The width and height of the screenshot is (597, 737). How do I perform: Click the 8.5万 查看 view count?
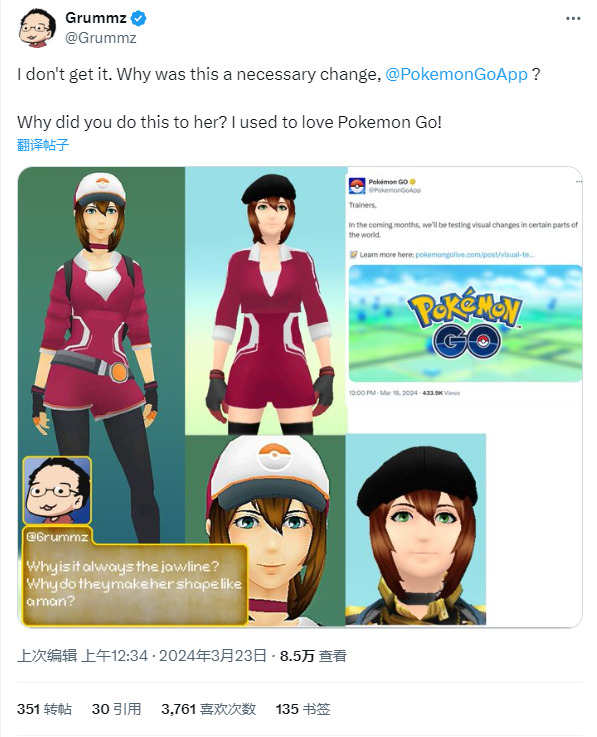[x=313, y=655]
